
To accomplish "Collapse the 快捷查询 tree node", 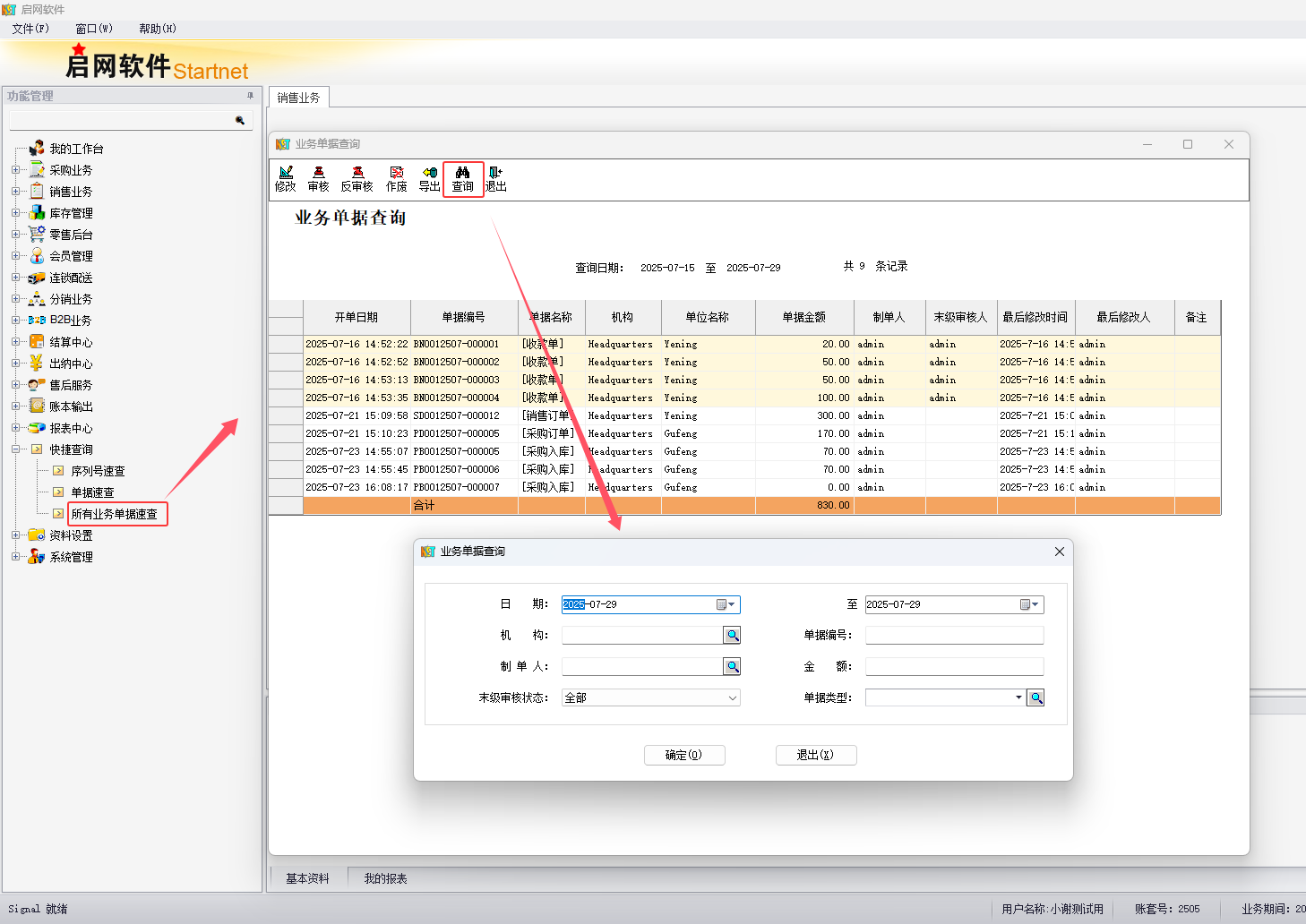I will pos(15,449).
